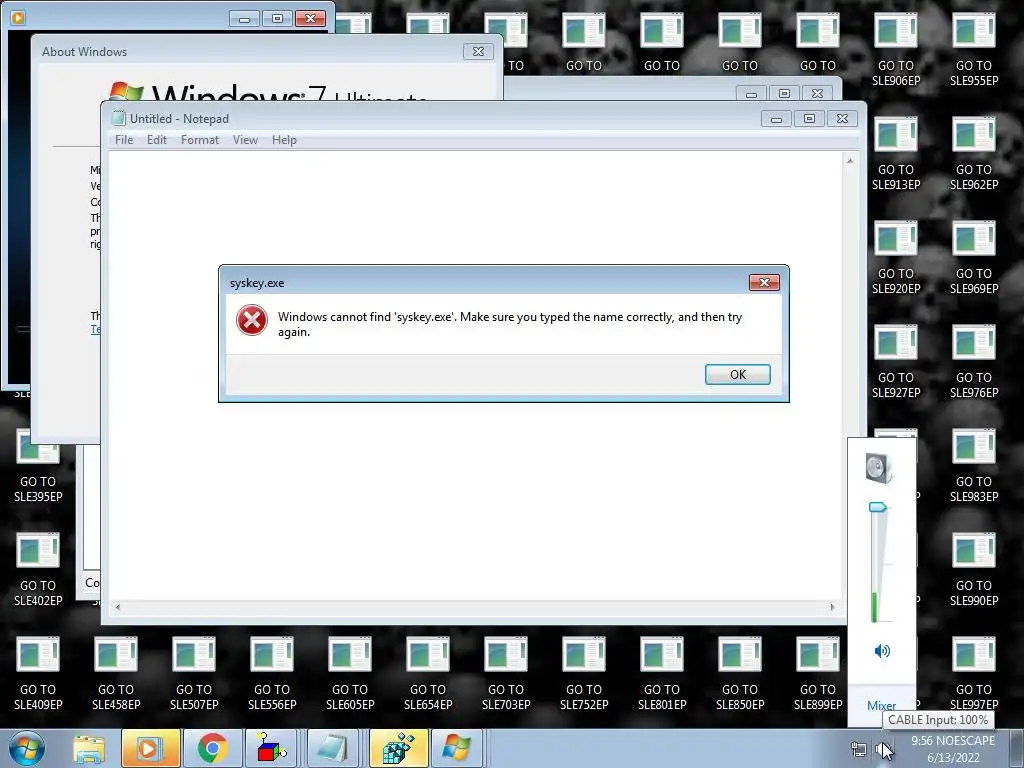Click Notepad's vertical scrollbar up arrow
The height and width of the screenshot is (768, 1024).
(x=850, y=161)
